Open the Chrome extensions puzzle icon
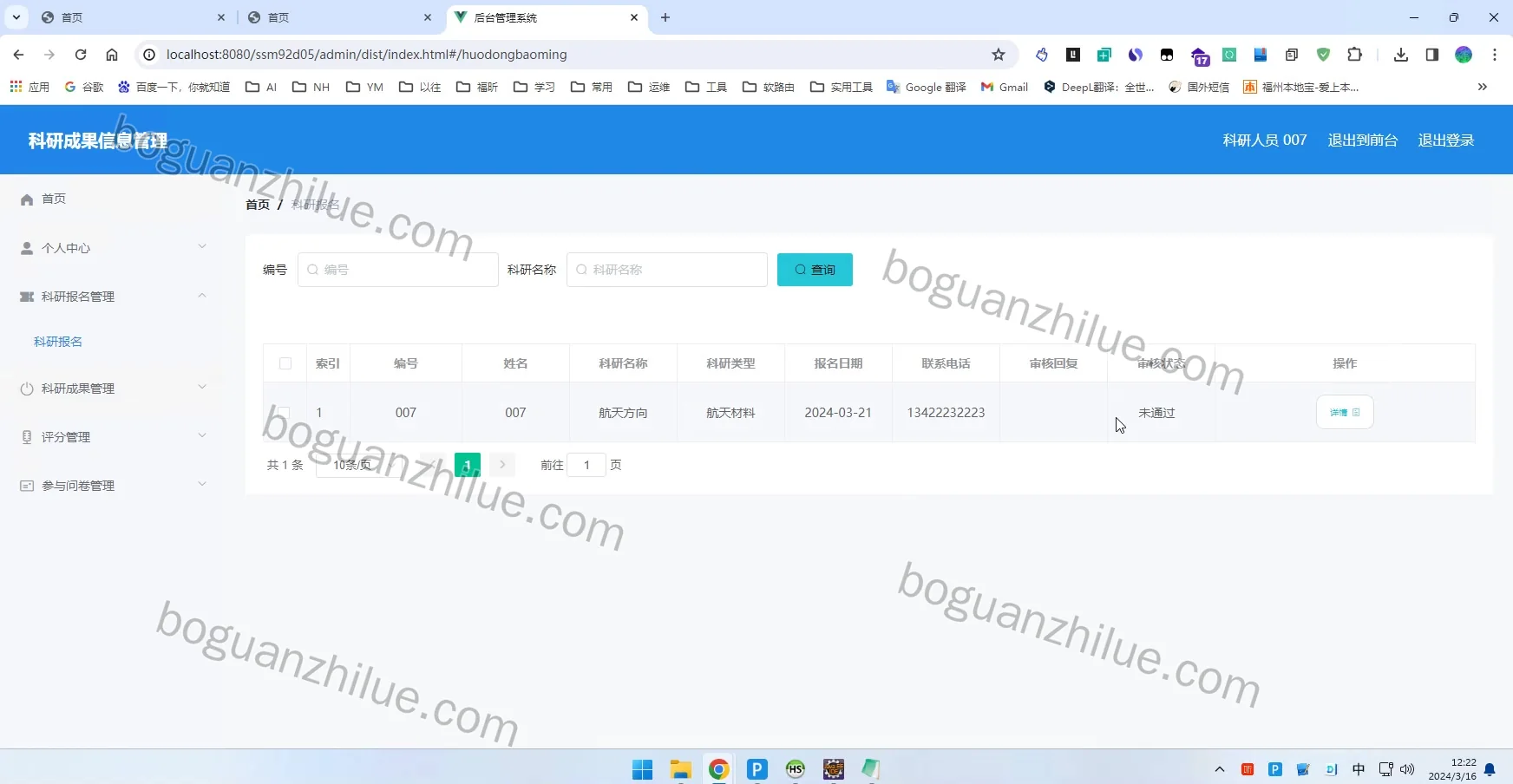This screenshot has height=784, width=1513. point(1354,55)
